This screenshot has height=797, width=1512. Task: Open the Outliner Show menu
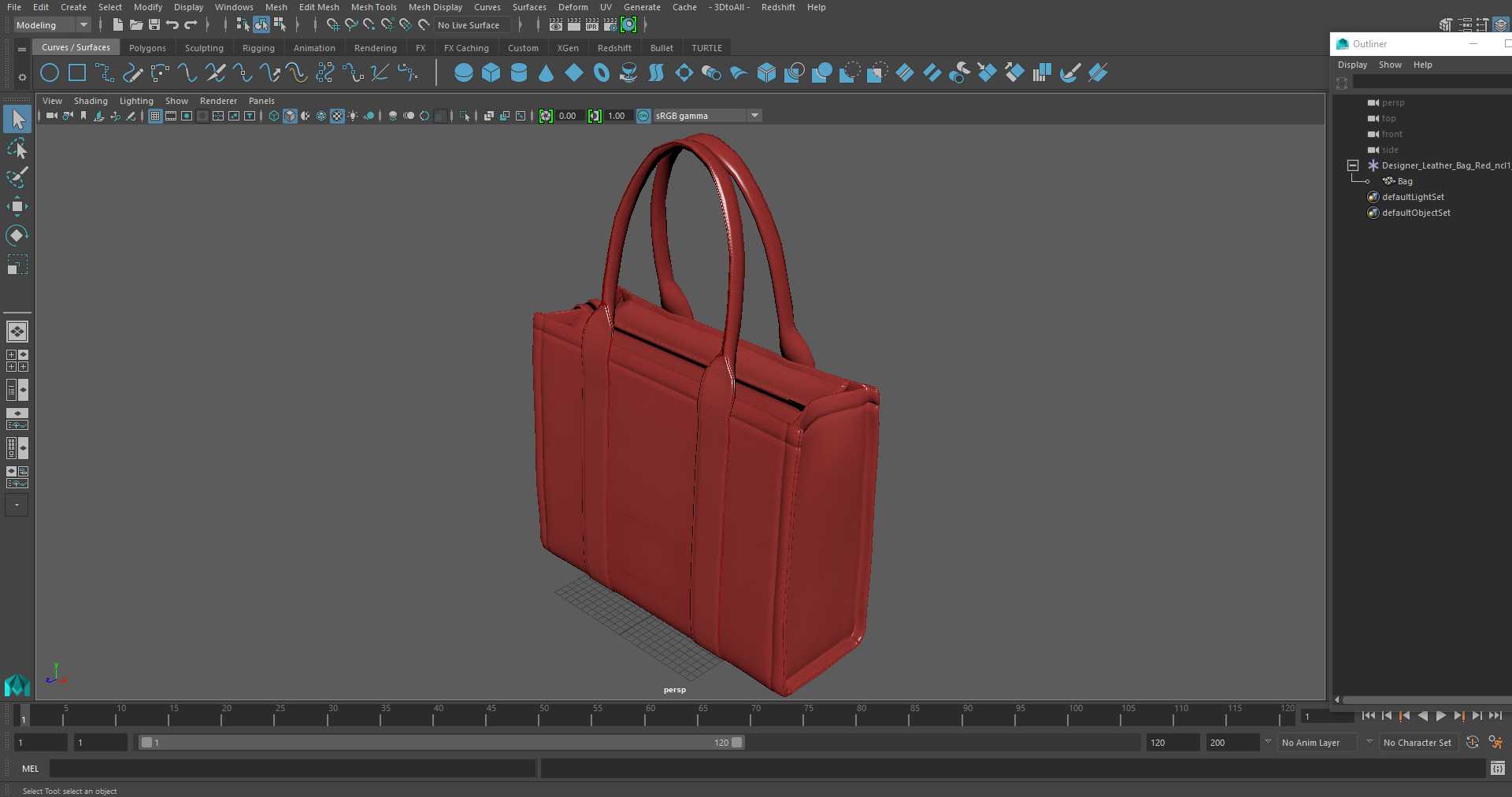[x=1390, y=65]
